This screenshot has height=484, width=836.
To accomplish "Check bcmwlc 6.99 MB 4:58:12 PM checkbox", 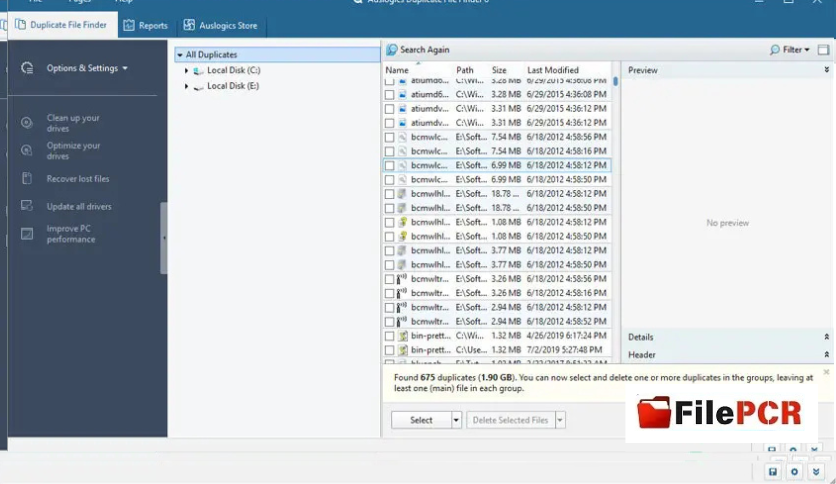I will tap(390, 166).
